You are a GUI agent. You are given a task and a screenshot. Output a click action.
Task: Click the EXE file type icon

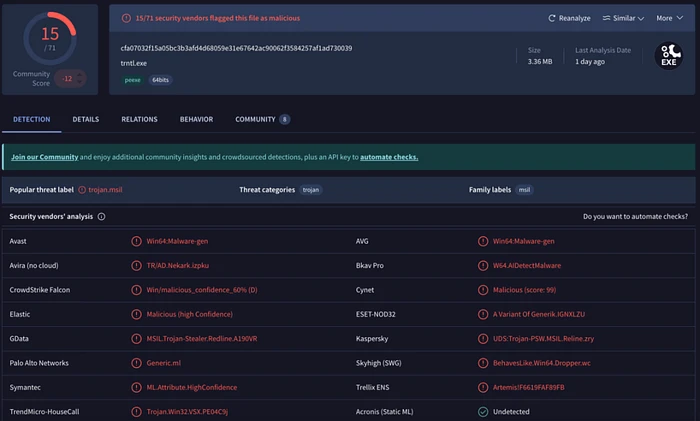coord(667,55)
